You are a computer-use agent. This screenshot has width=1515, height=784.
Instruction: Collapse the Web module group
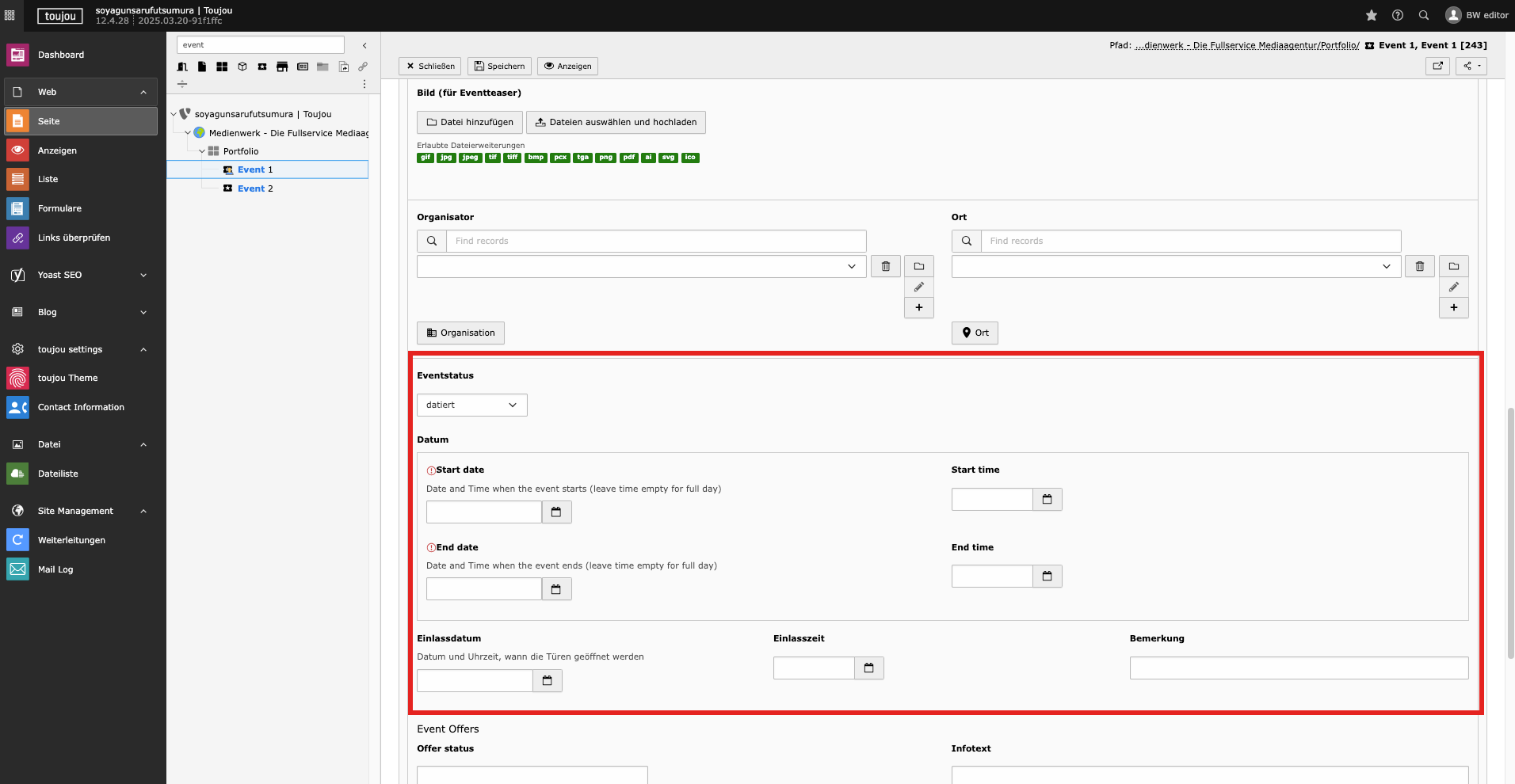pos(143,93)
